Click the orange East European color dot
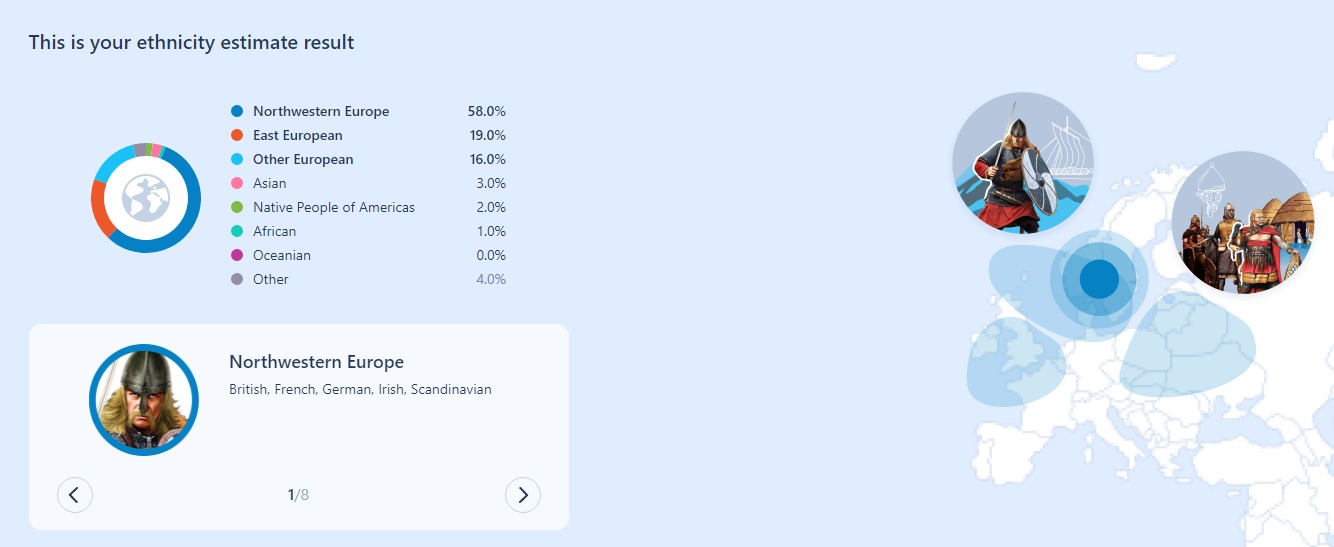 click(237, 135)
